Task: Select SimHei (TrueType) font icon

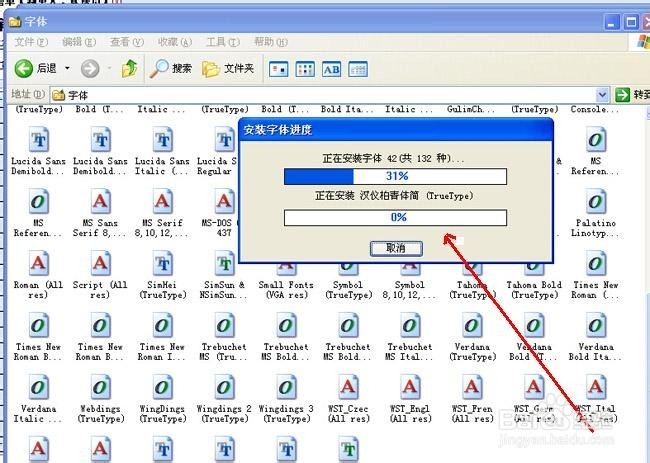Action: 162,264
